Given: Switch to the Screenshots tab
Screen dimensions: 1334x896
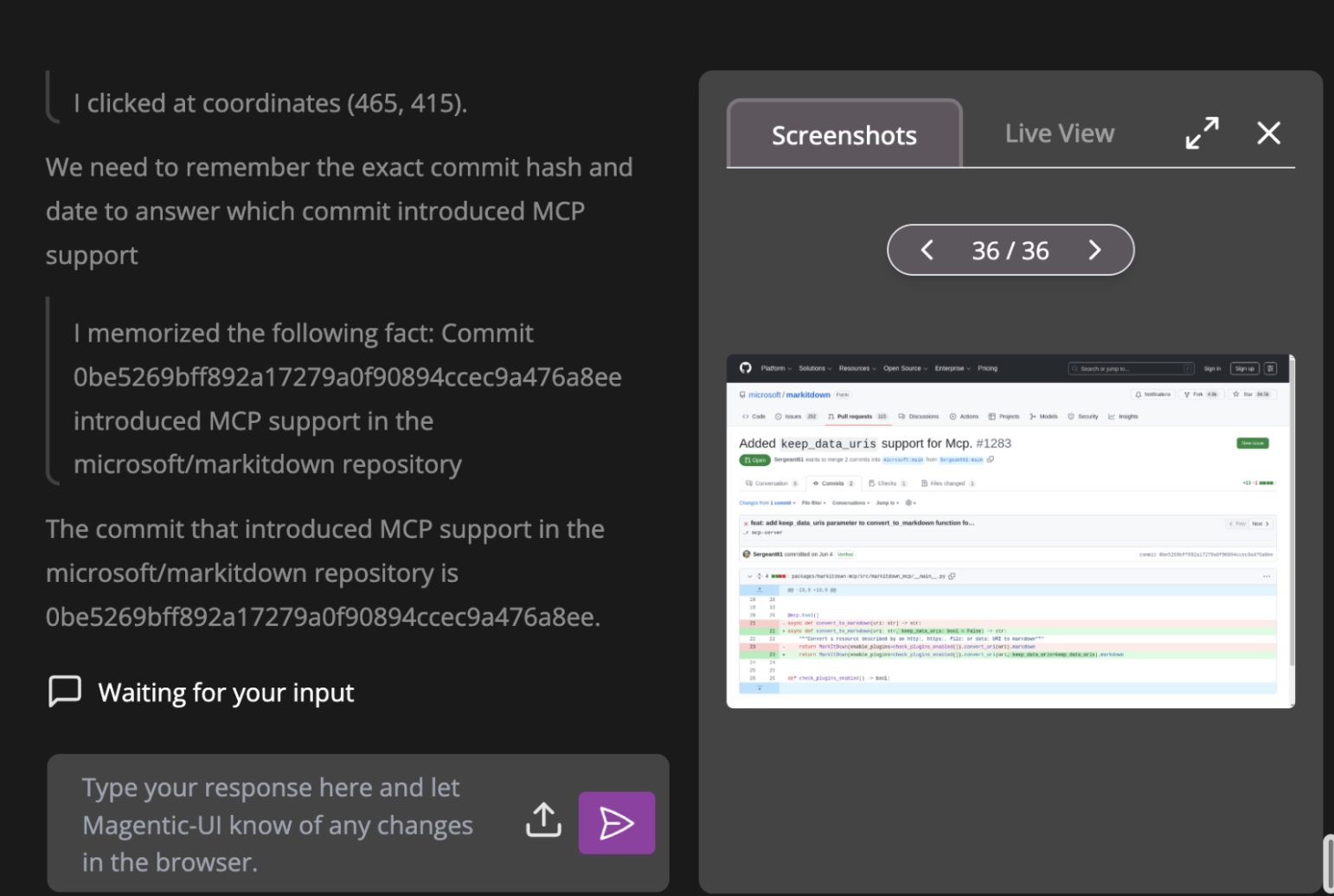Looking at the screenshot, I should coord(843,135).
